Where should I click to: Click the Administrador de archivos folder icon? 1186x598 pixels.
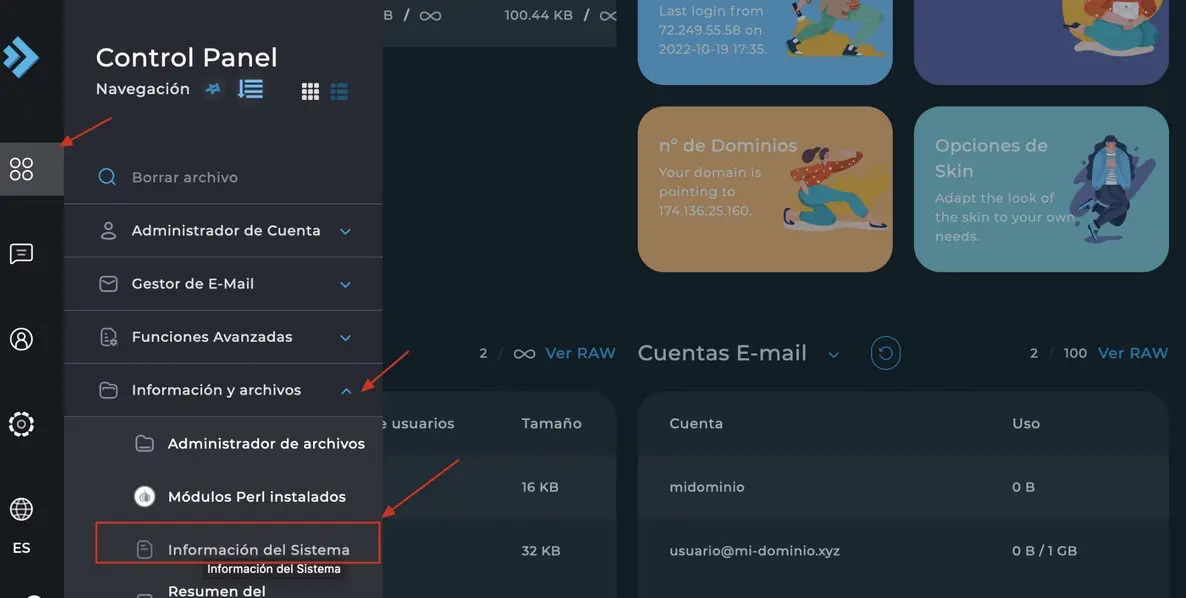144,444
